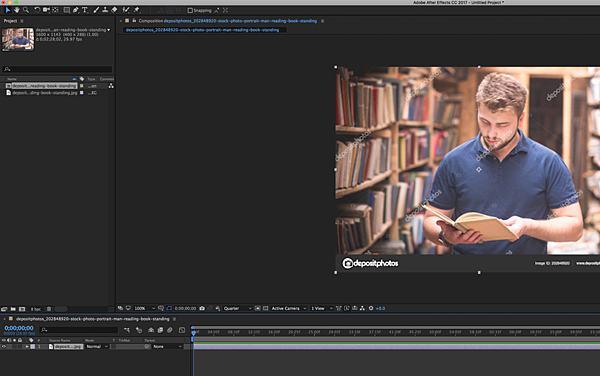The image size is (600, 376).
Task: Open the Graph Editor in timeline
Action: (x=182, y=330)
